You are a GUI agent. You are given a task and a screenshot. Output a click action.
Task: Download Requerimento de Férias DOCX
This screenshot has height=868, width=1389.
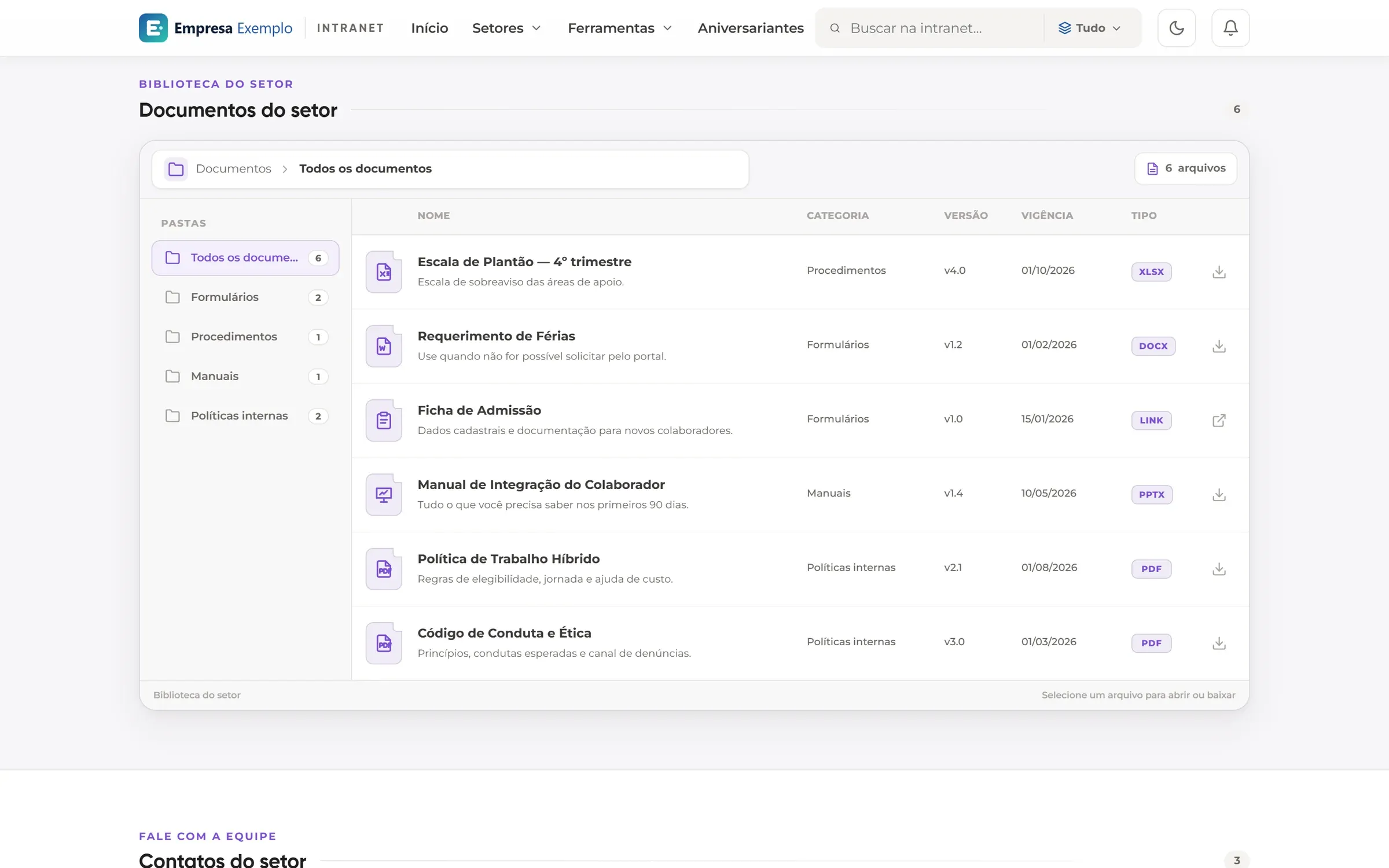click(1219, 346)
